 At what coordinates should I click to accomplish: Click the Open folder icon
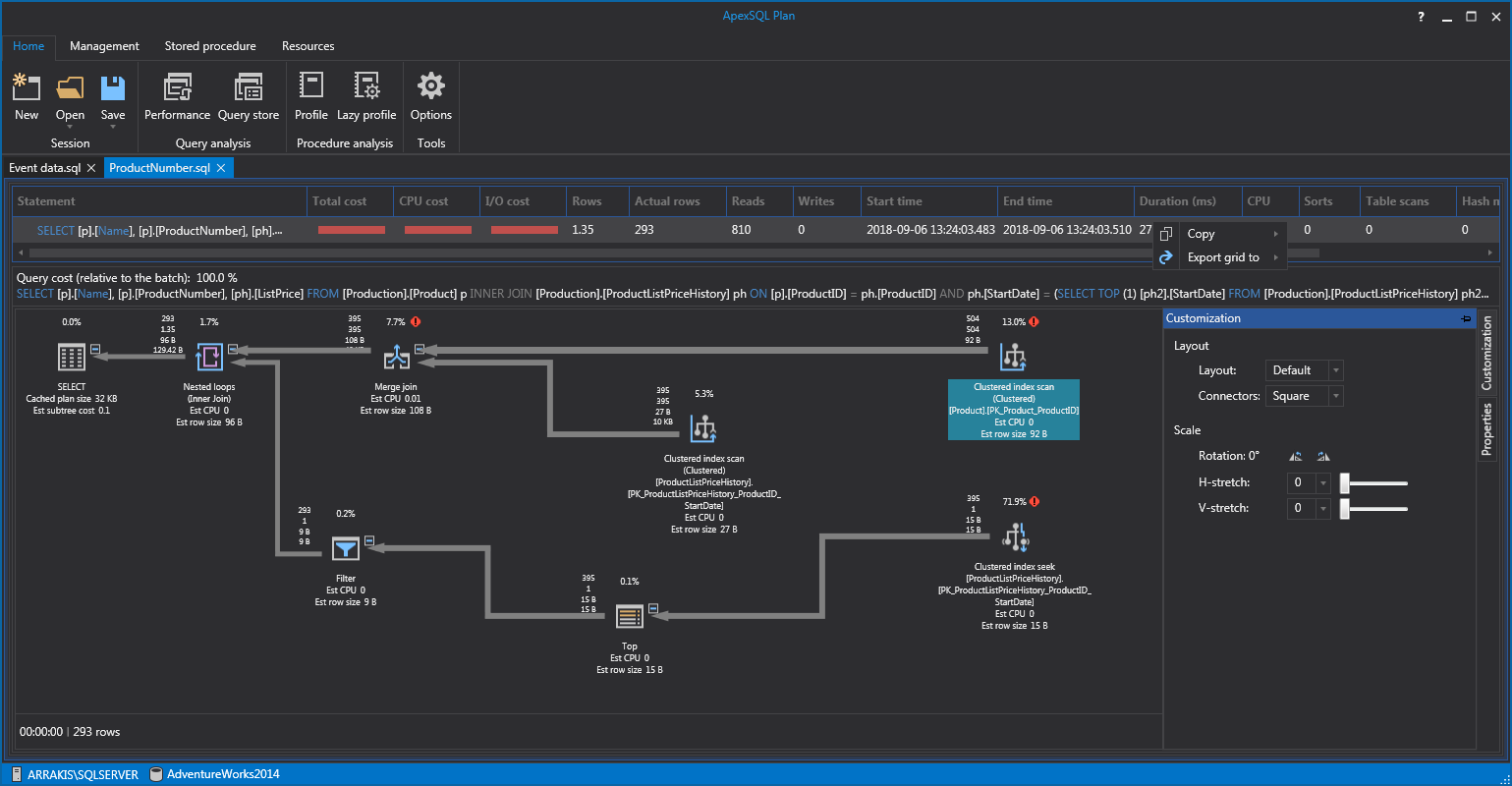tap(70, 87)
